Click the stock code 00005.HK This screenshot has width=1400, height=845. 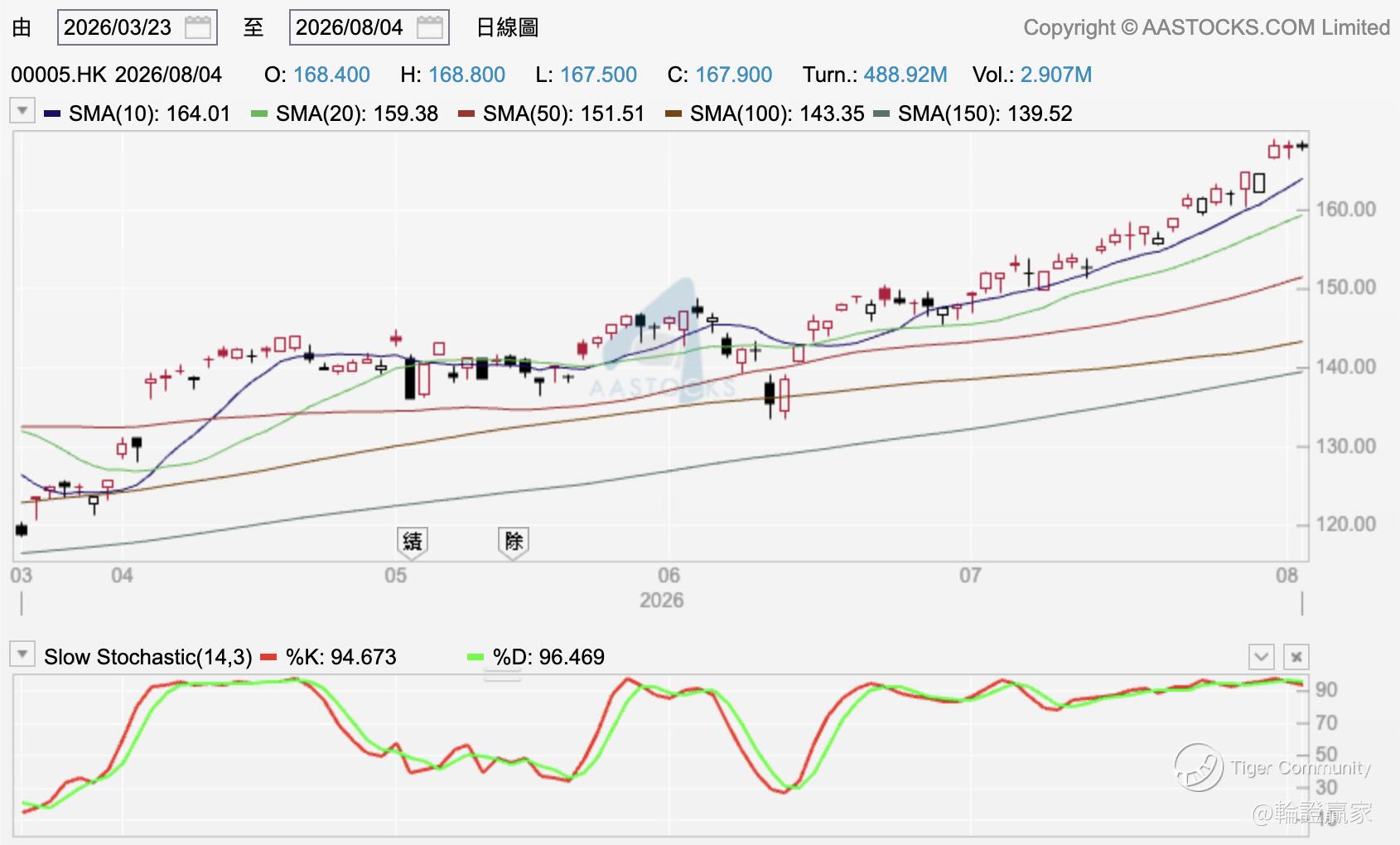(x=59, y=75)
